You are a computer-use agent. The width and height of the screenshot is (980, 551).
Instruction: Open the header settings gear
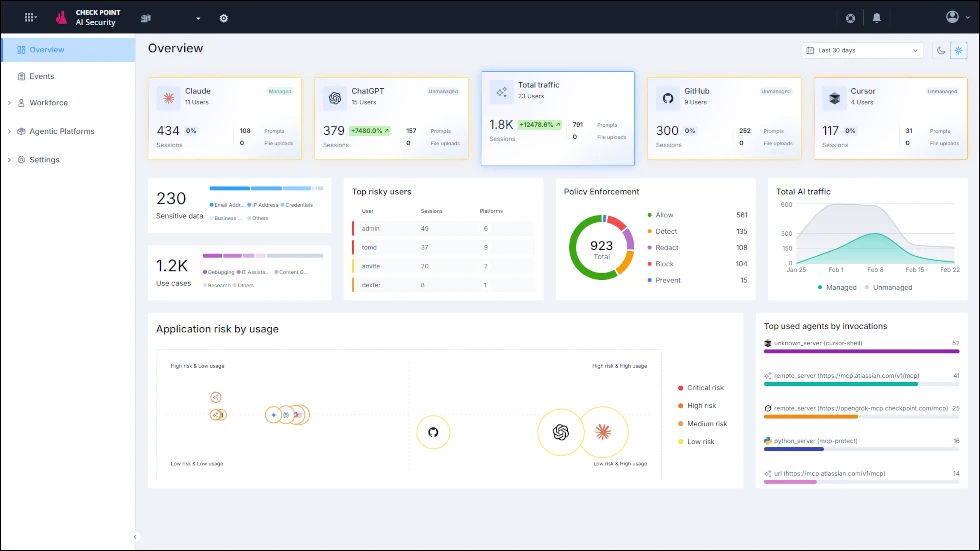[x=224, y=18]
